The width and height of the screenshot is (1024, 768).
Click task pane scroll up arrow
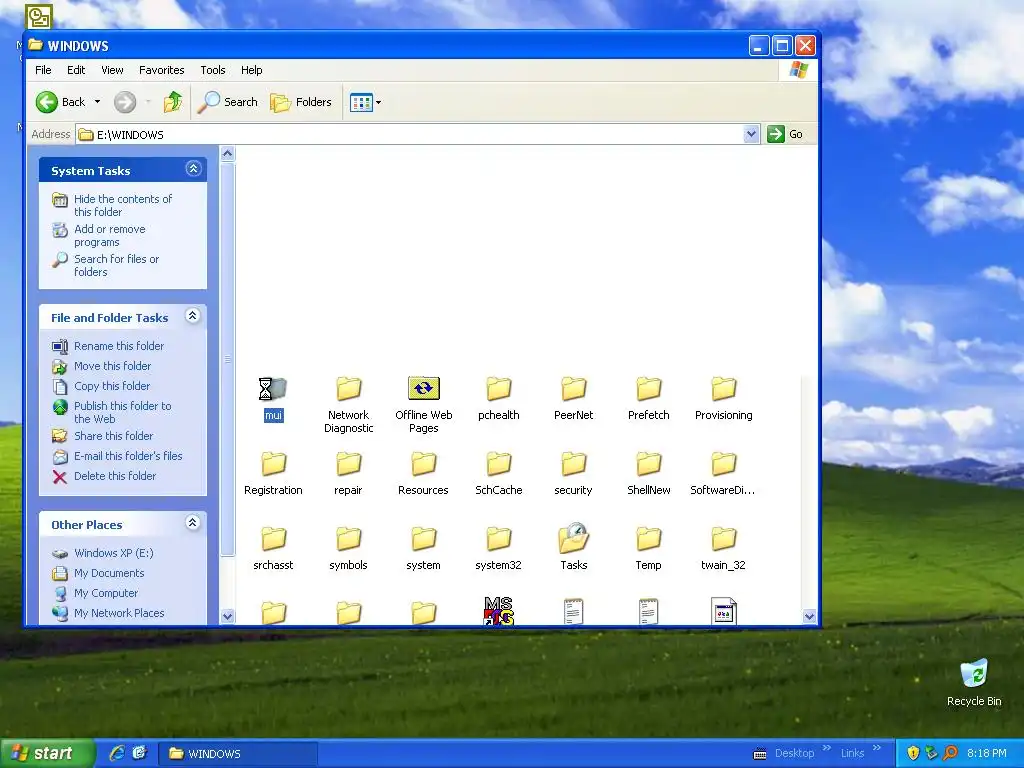[227, 154]
